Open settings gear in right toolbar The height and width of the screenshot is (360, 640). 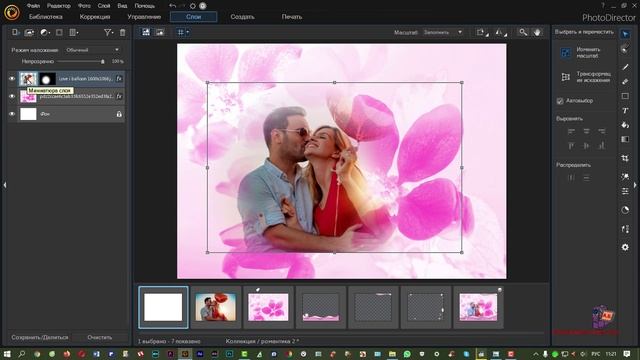pos(625,247)
